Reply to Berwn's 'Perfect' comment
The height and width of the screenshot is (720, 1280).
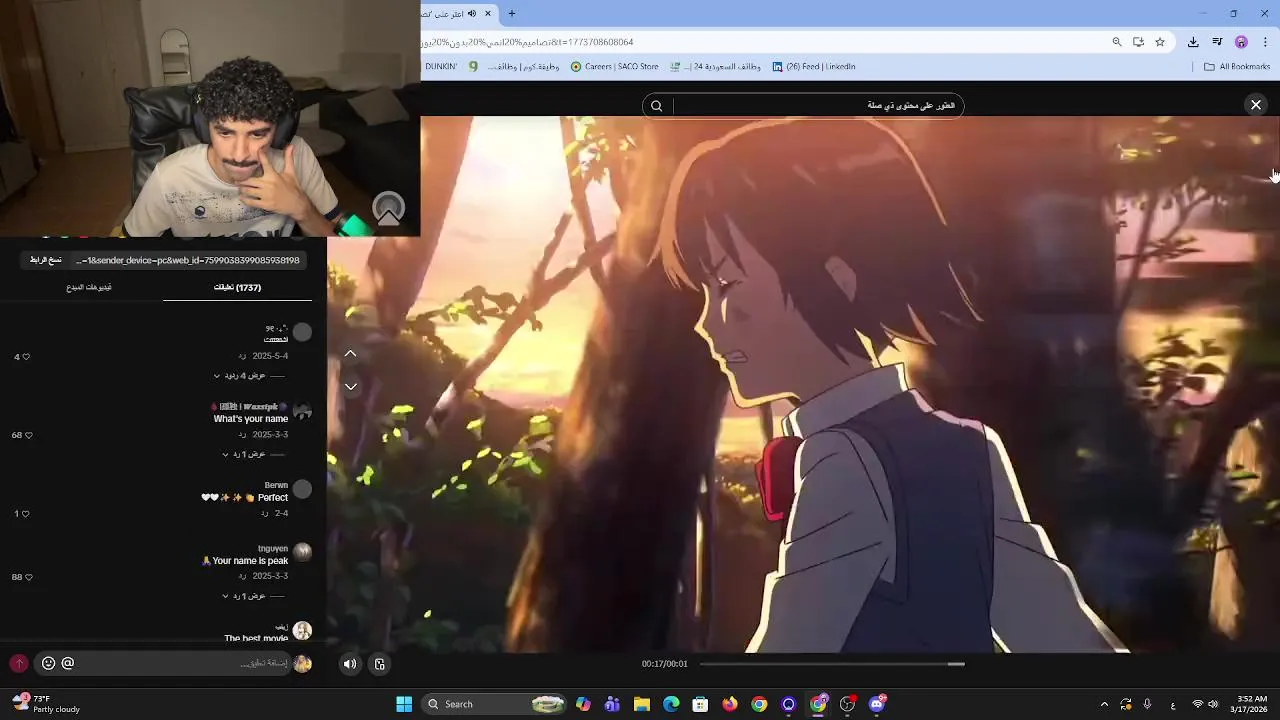pos(264,513)
